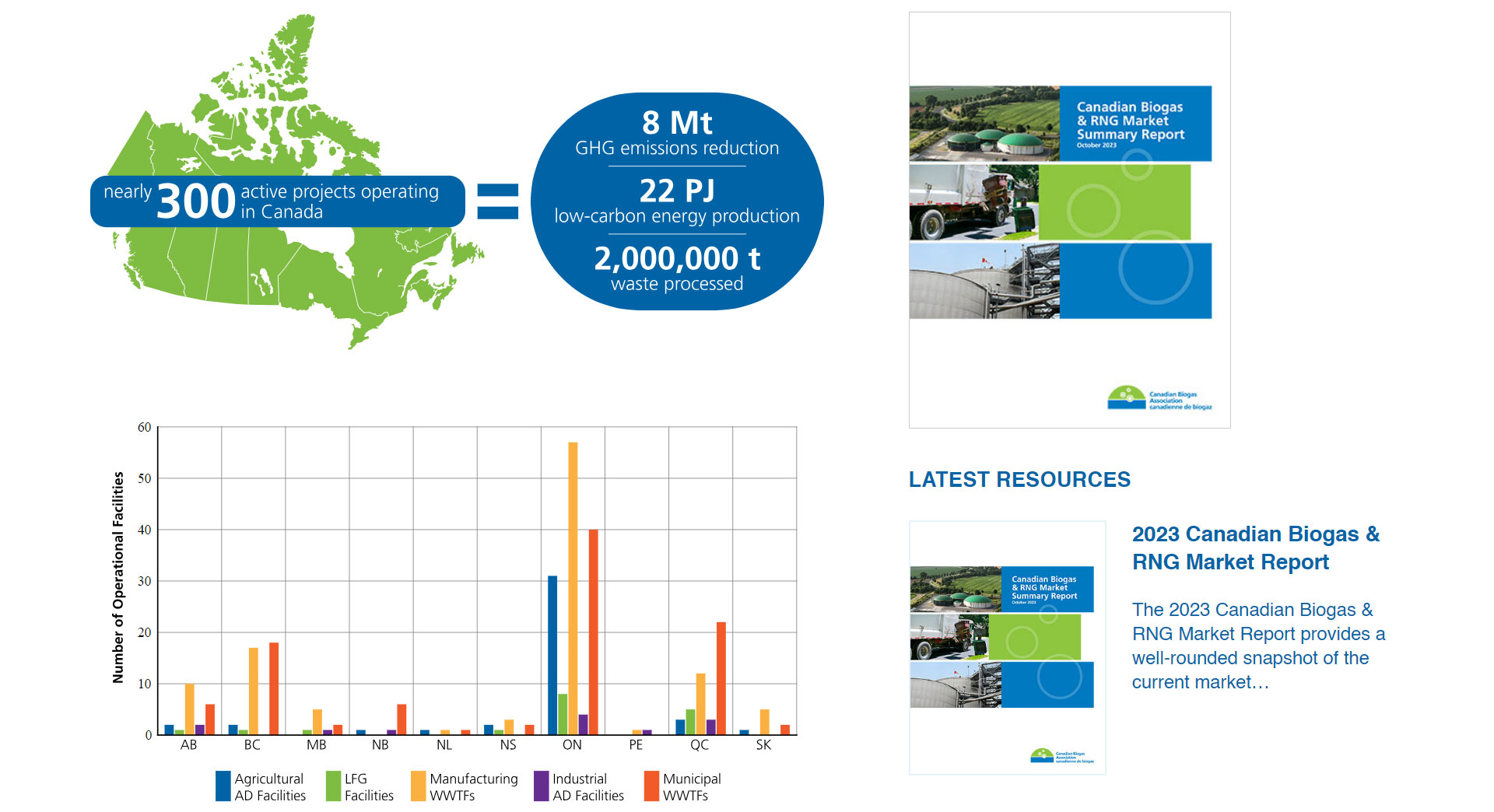Screen dimensions: 1494x812
Task: Click Ontario's orange Municipal WWTFs bar
Action: tap(593, 632)
